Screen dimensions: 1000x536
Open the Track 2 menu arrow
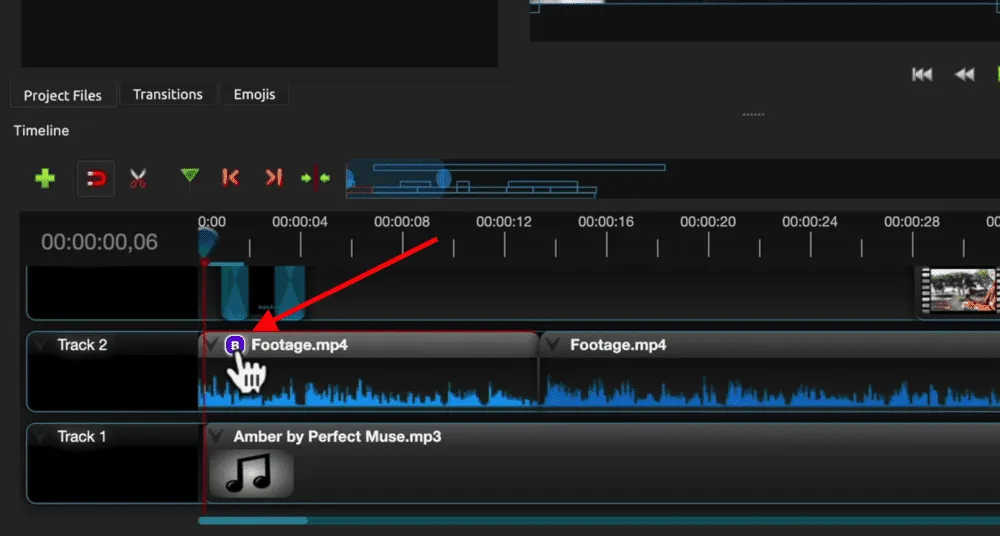[40, 345]
